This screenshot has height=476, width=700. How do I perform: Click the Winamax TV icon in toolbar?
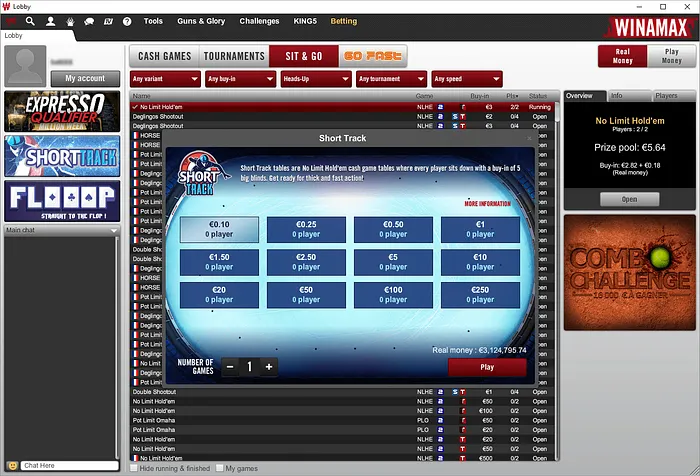(107, 20)
